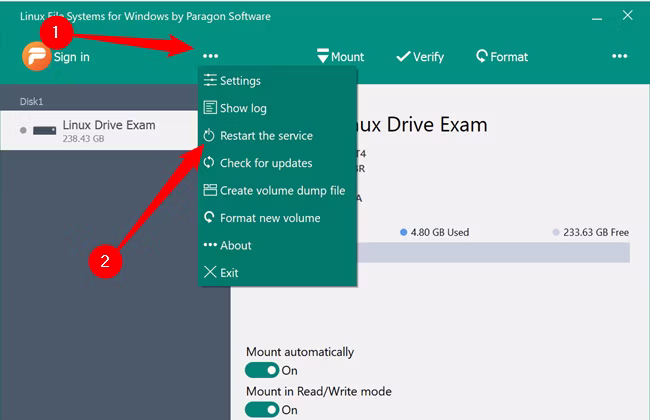Click the Show log document icon
The width and height of the screenshot is (650, 420).
point(210,107)
